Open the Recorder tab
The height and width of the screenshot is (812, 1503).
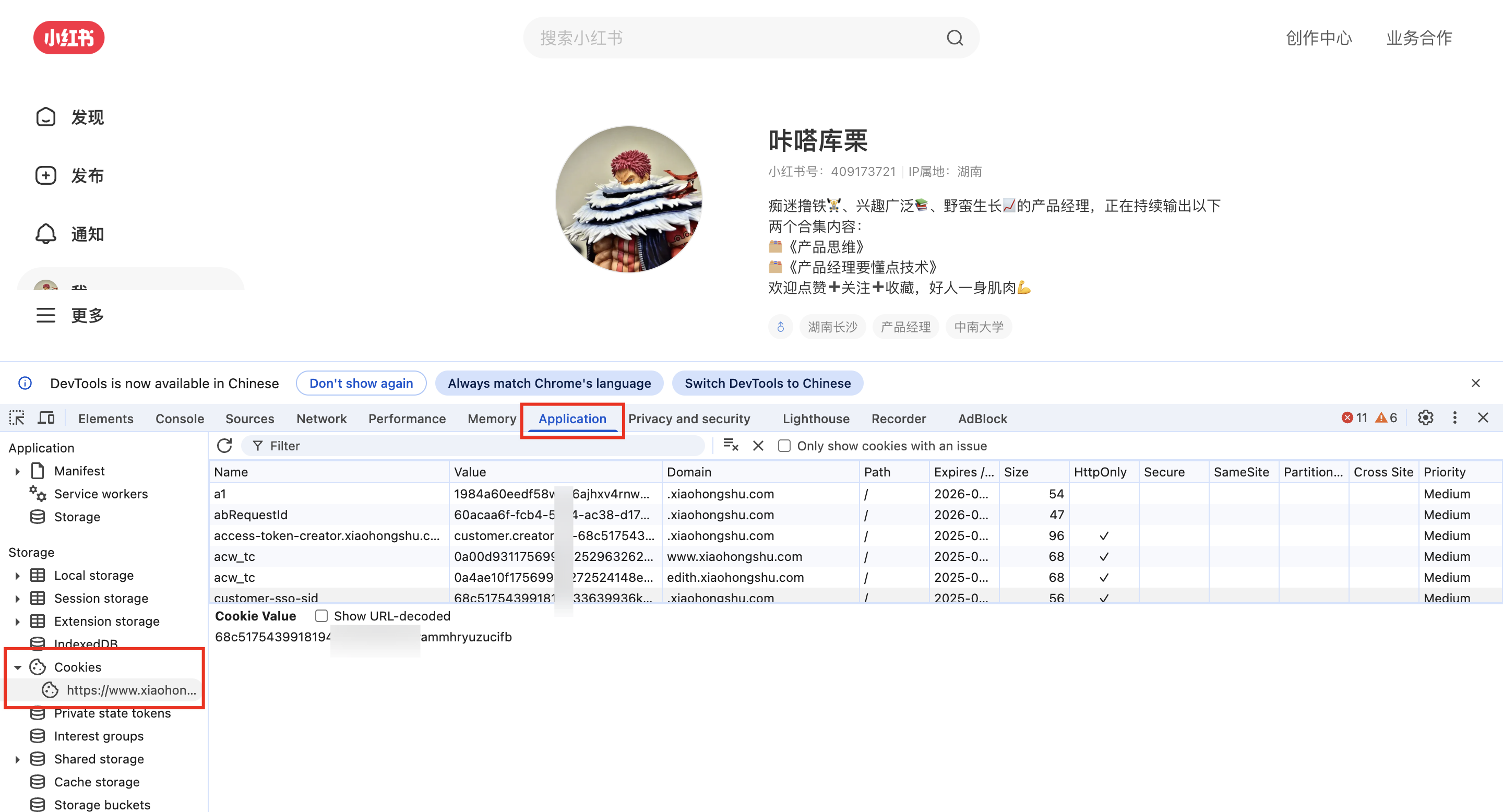coord(899,418)
